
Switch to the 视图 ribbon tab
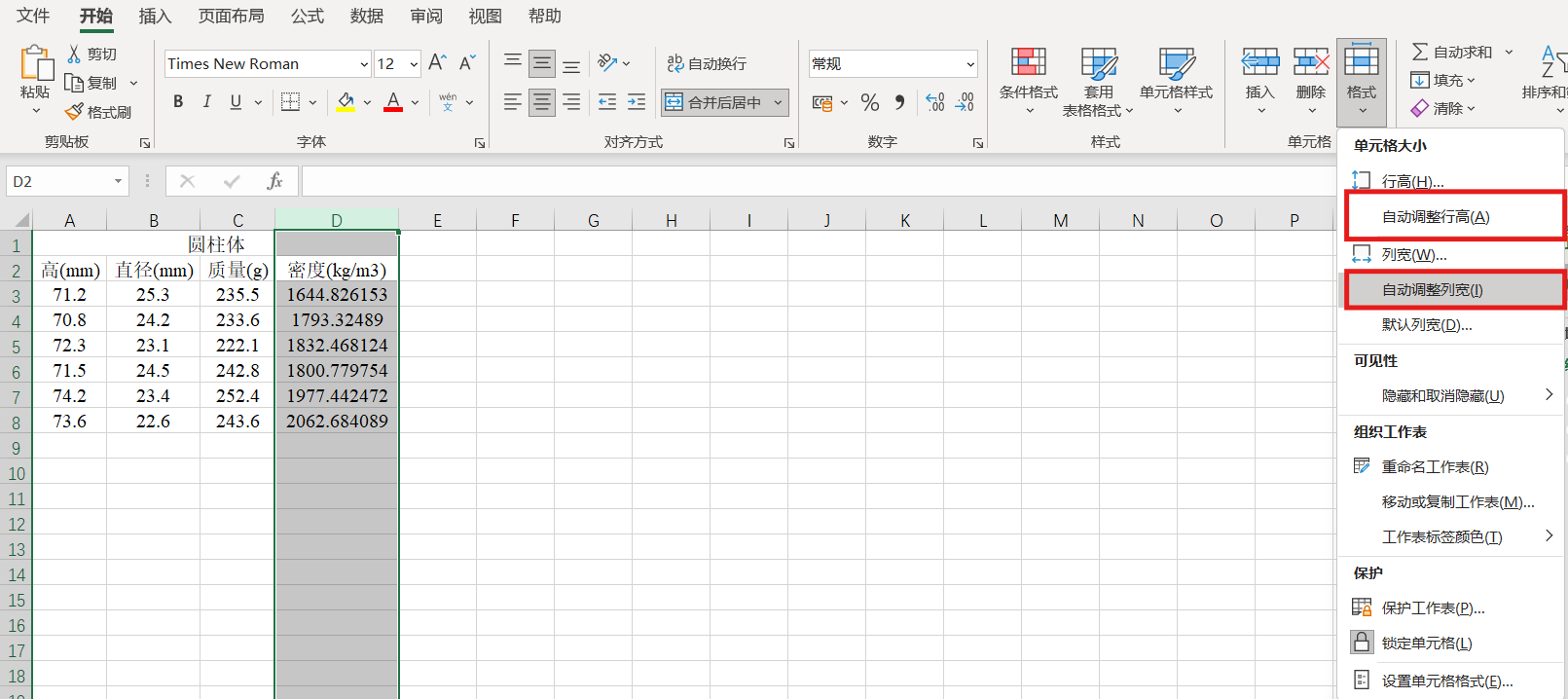pyautogui.click(x=485, y=16)
